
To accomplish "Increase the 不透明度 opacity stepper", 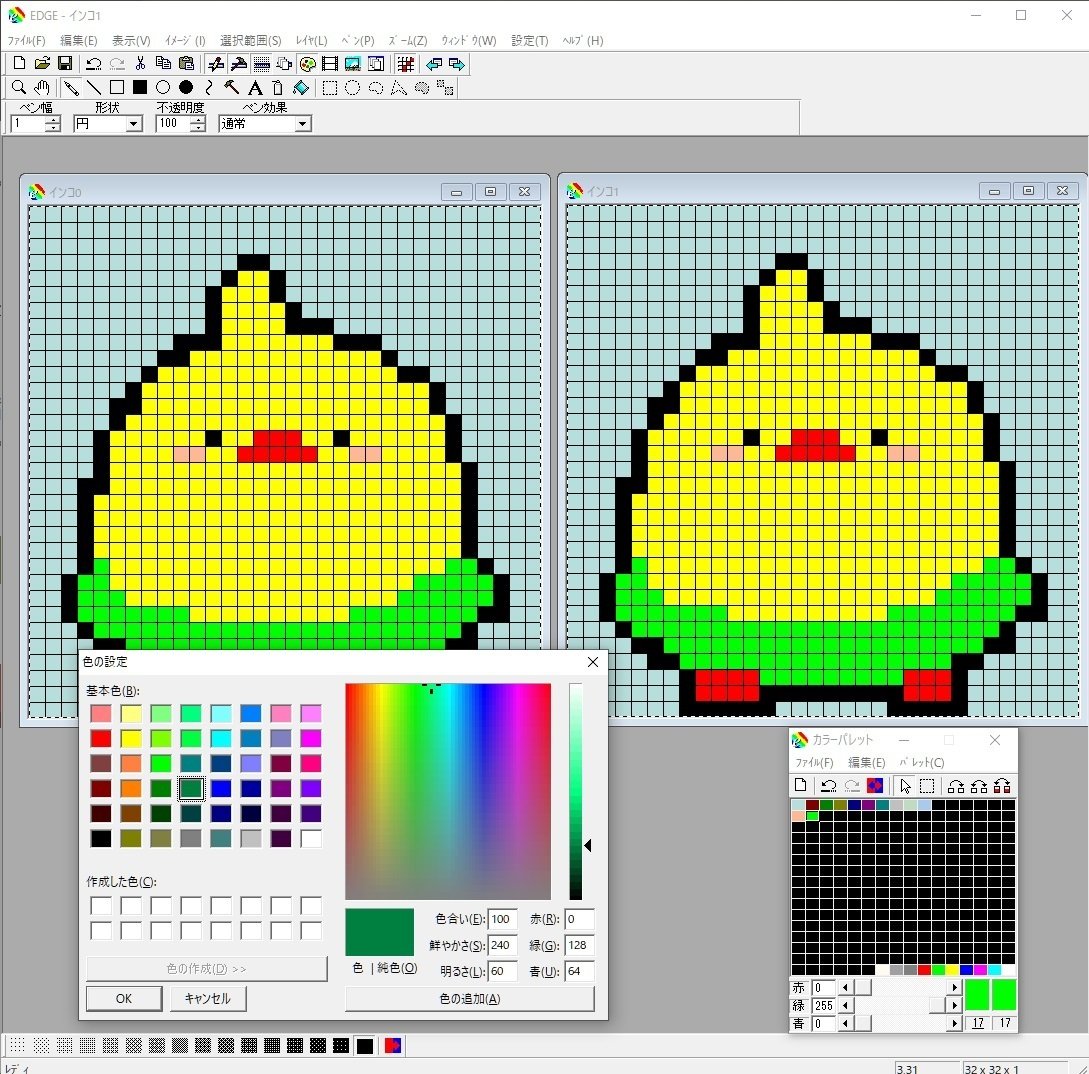I will pos(198,119).
